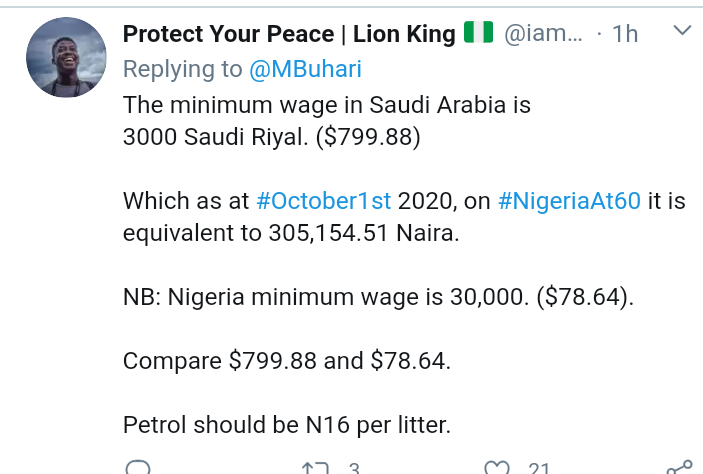Click the Nigerian flag emoji in the name
The image size is (703, 474).
[x=479, y=34]
